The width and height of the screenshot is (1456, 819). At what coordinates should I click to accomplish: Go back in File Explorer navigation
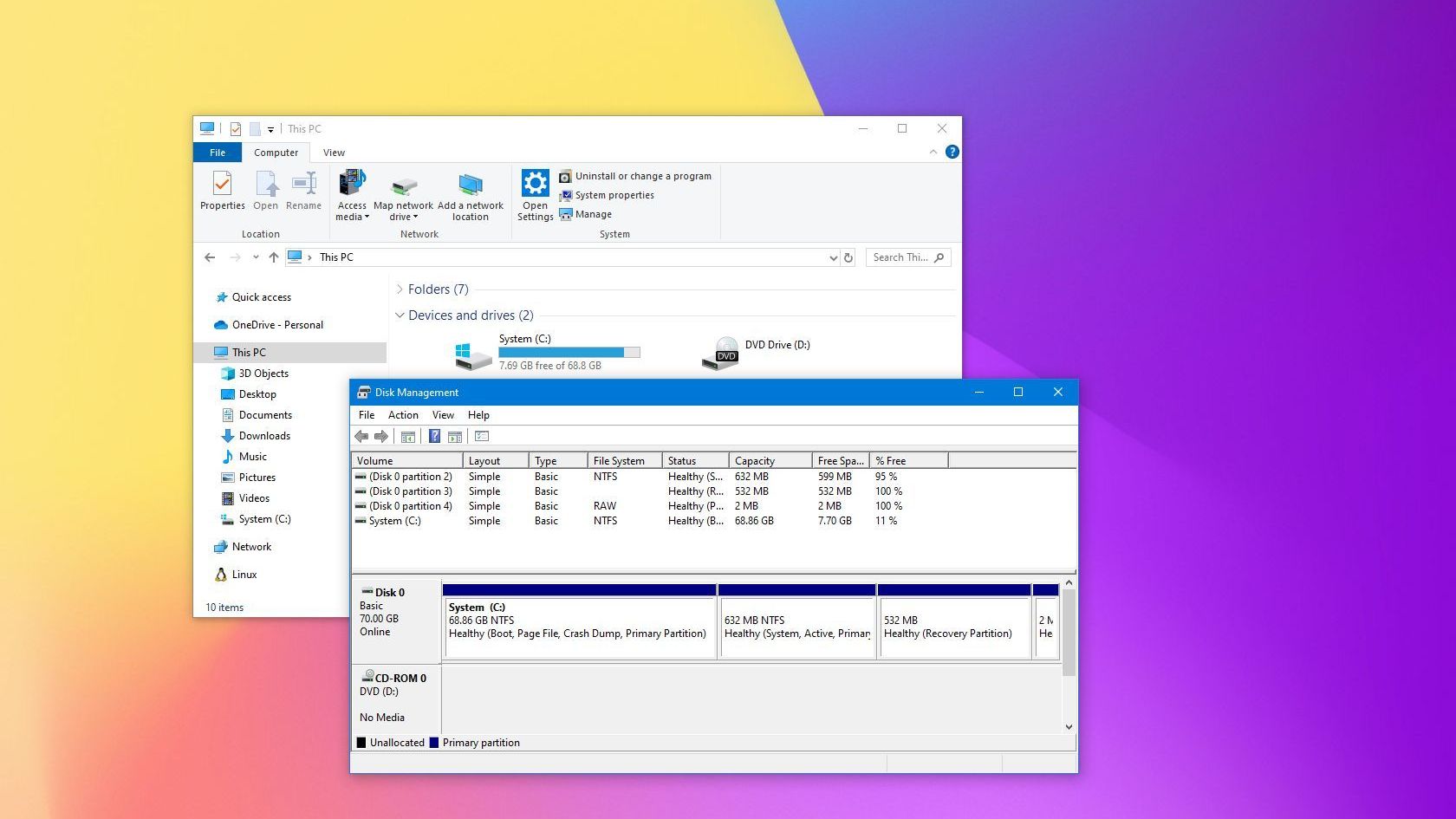point(210,257)
